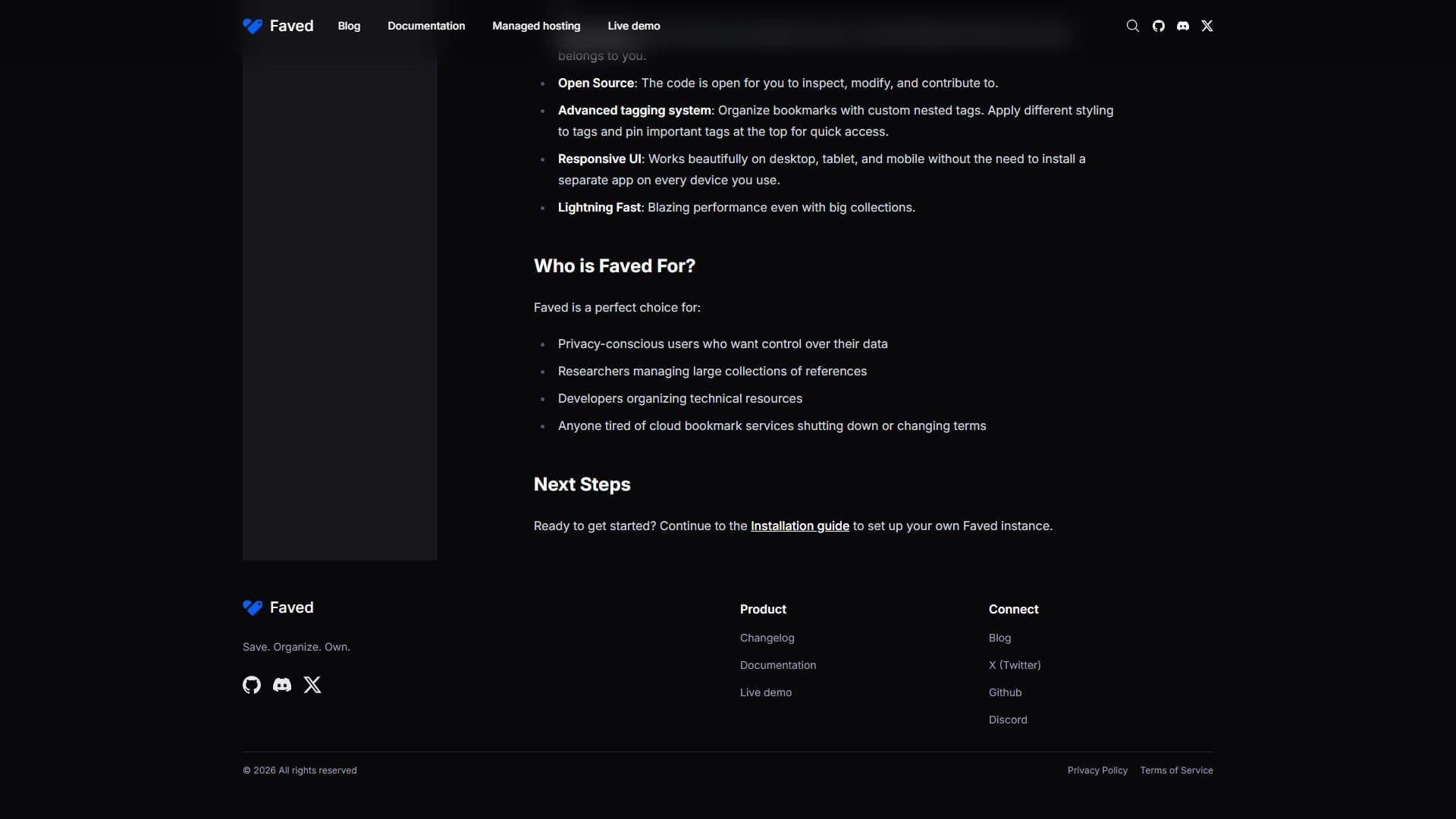Open the Terms of Service link
The width and height of the screenshot is (1456, 819).
point(1176,770)
